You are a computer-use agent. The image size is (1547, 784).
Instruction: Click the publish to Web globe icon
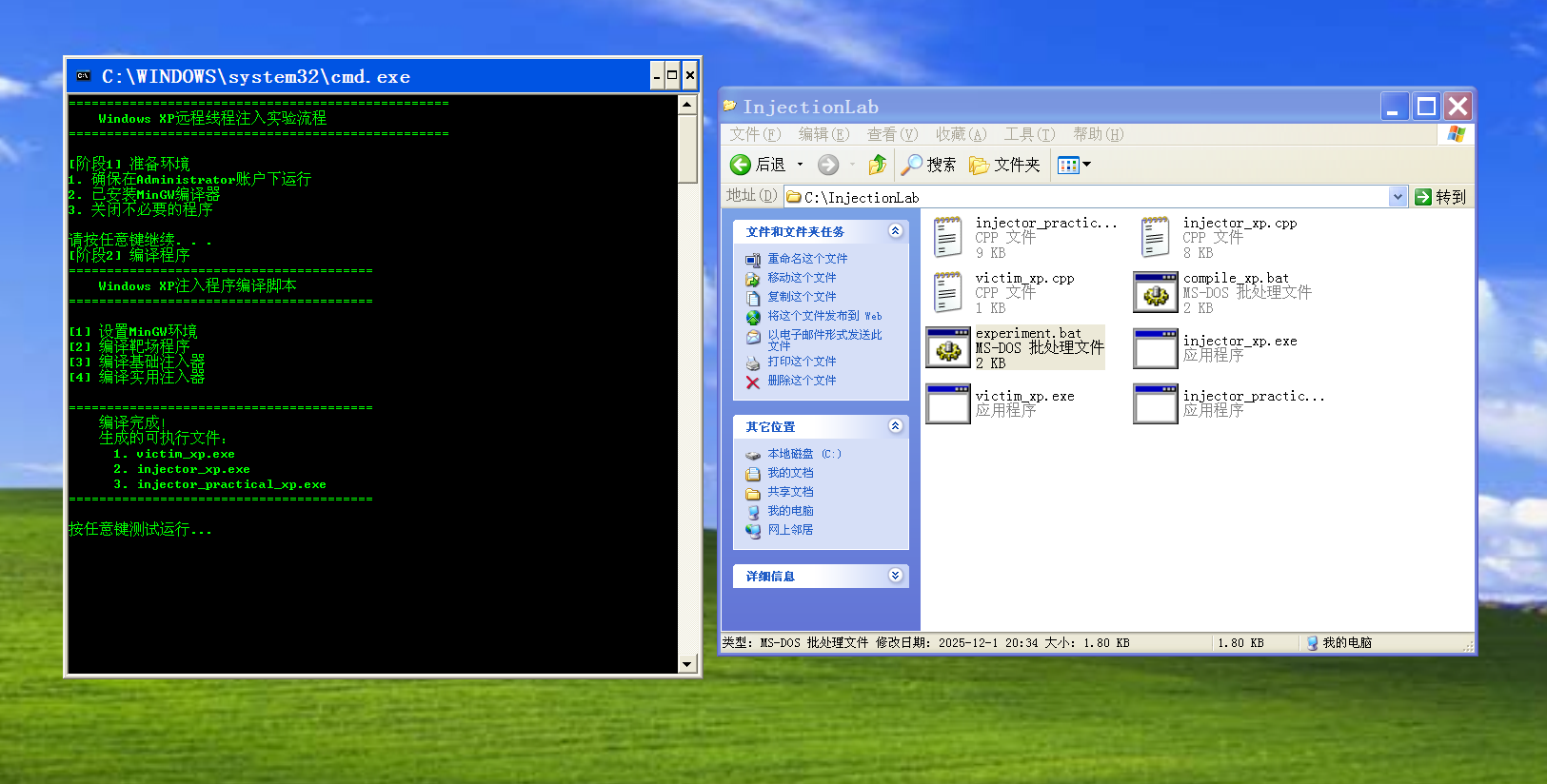[753, 317]
